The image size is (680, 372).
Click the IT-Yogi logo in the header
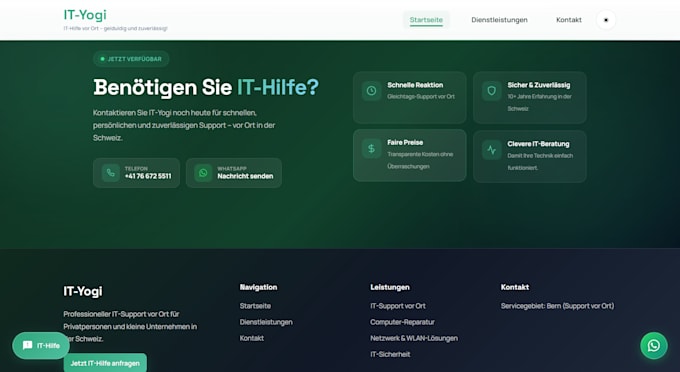85,15
